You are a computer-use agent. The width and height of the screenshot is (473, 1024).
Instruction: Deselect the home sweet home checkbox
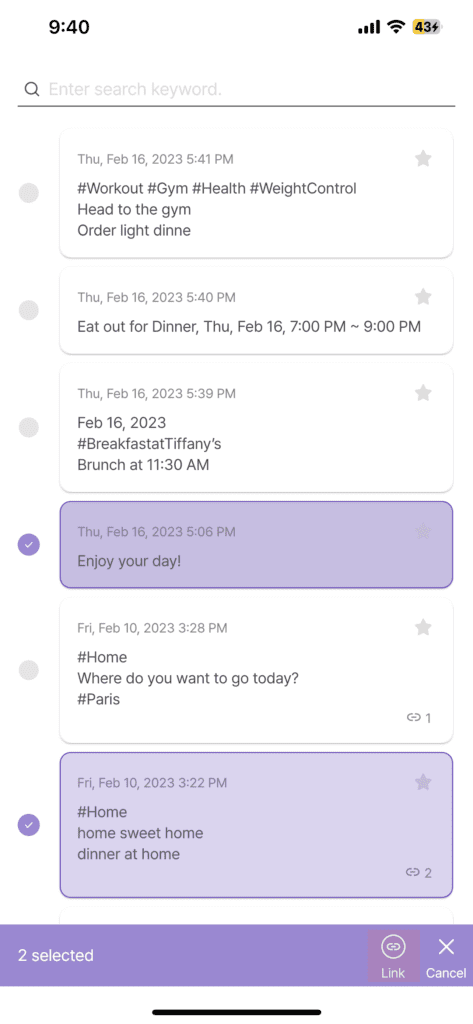pos(29,825)
